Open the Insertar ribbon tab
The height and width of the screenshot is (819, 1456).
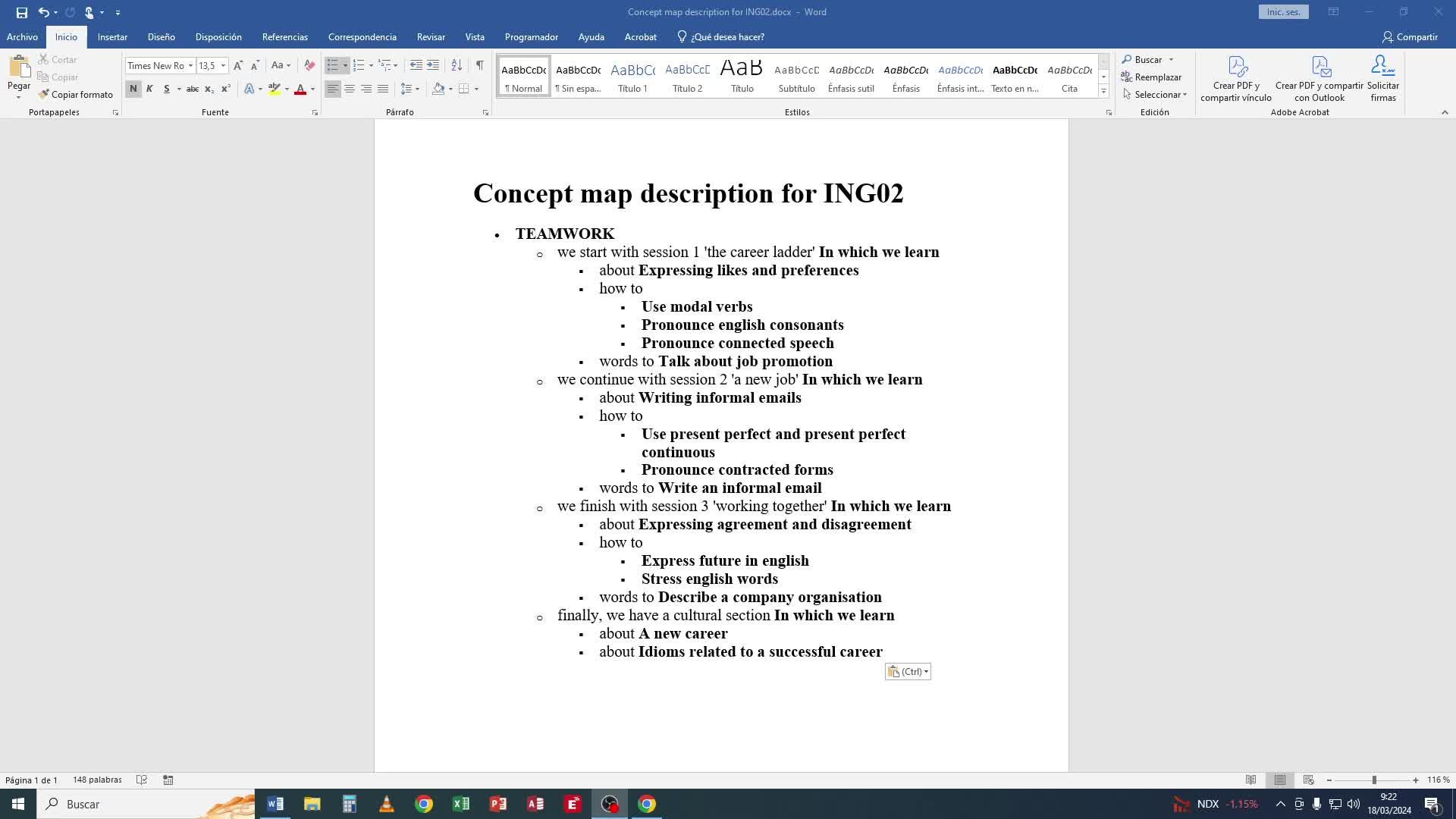[x=112, y=36]
